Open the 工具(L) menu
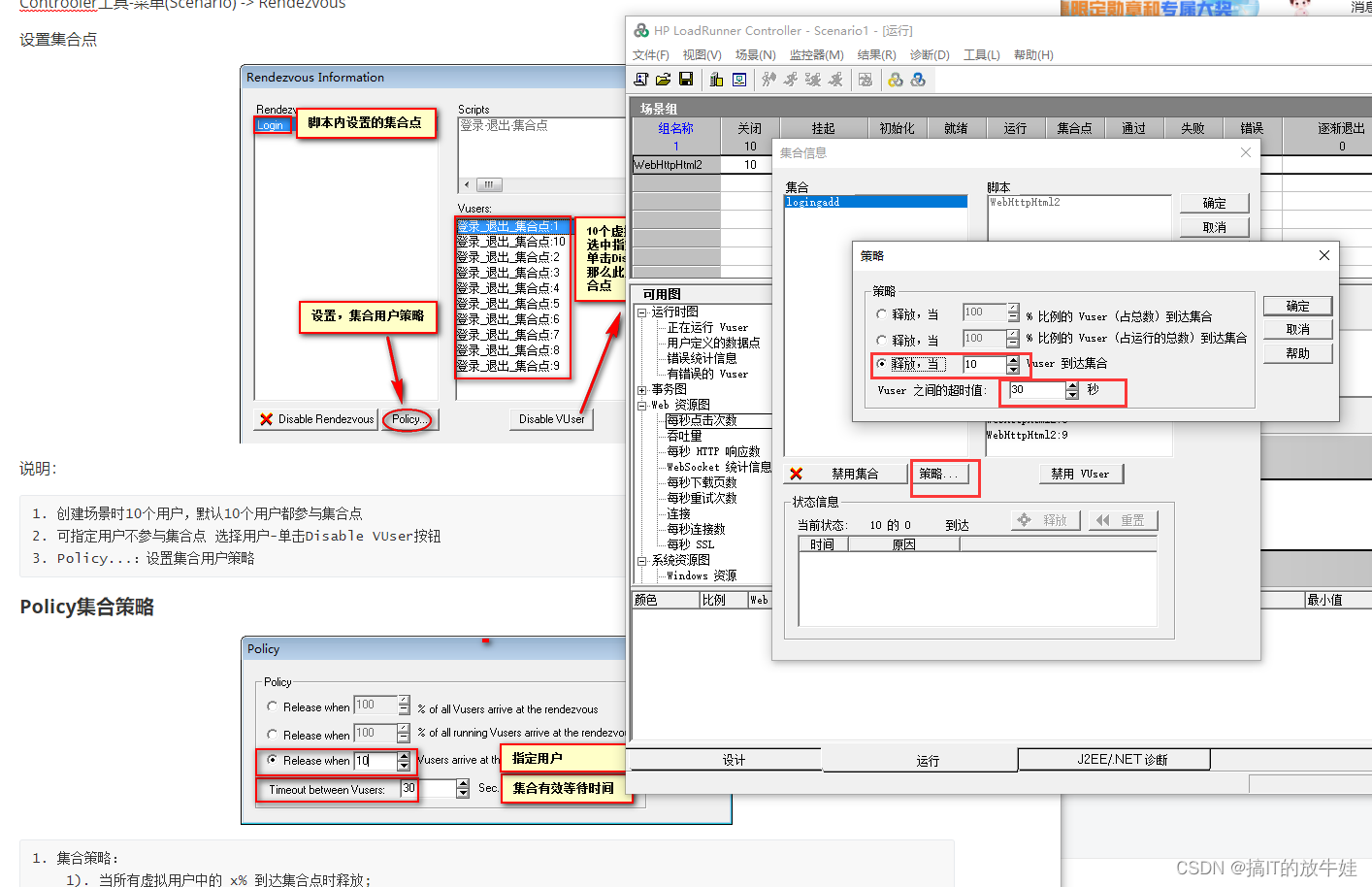Screen dimensions: 1372x887 point(982,55)
